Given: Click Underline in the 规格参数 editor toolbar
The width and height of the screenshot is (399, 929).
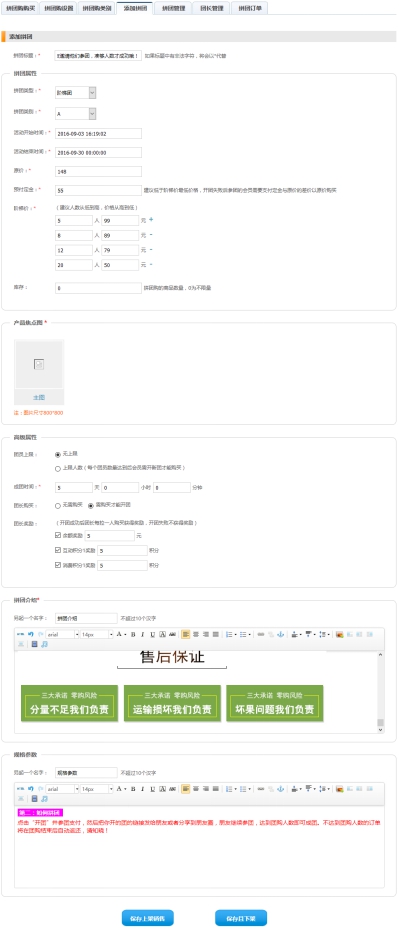Looking at the screenshot, I should point(152,789).
